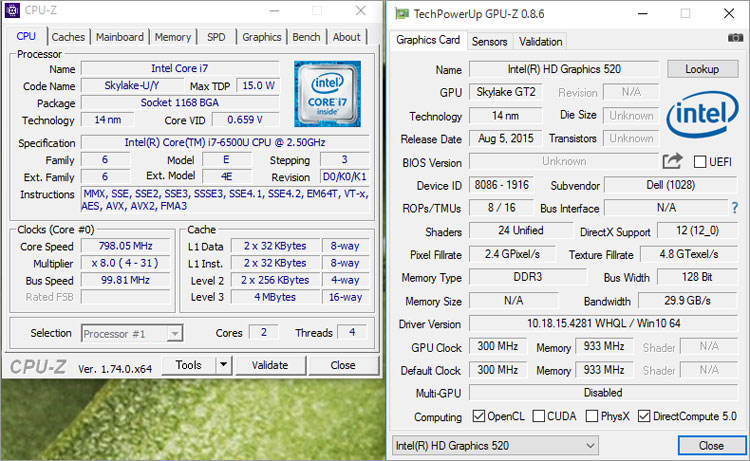The image size is (750, 461).
Task: Click the BIOS export share arrow icon
Action: [672, 161]
